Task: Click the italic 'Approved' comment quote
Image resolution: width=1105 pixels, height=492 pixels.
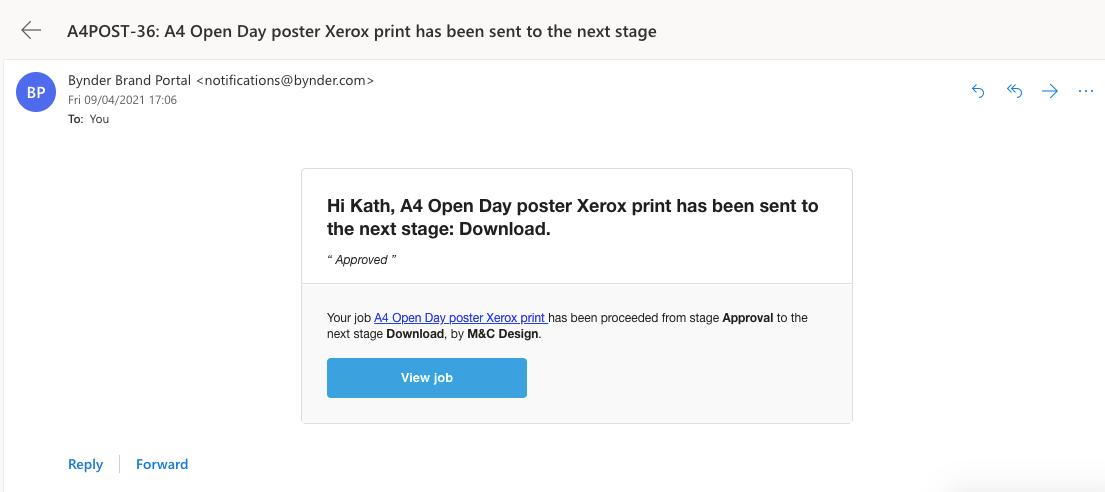Action: (362, 260)
